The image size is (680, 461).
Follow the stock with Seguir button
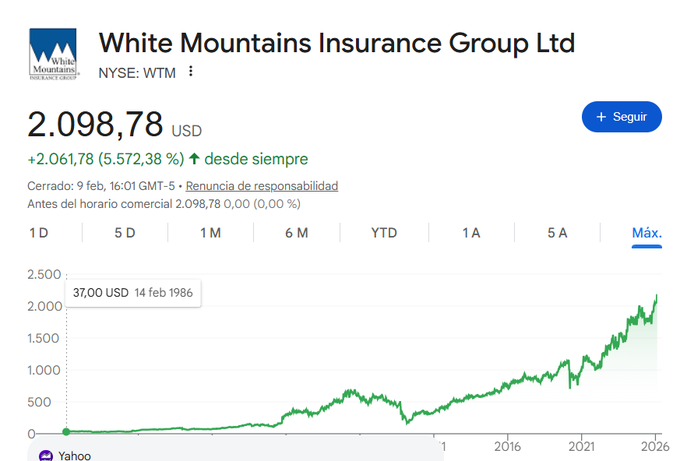point(621,117)
